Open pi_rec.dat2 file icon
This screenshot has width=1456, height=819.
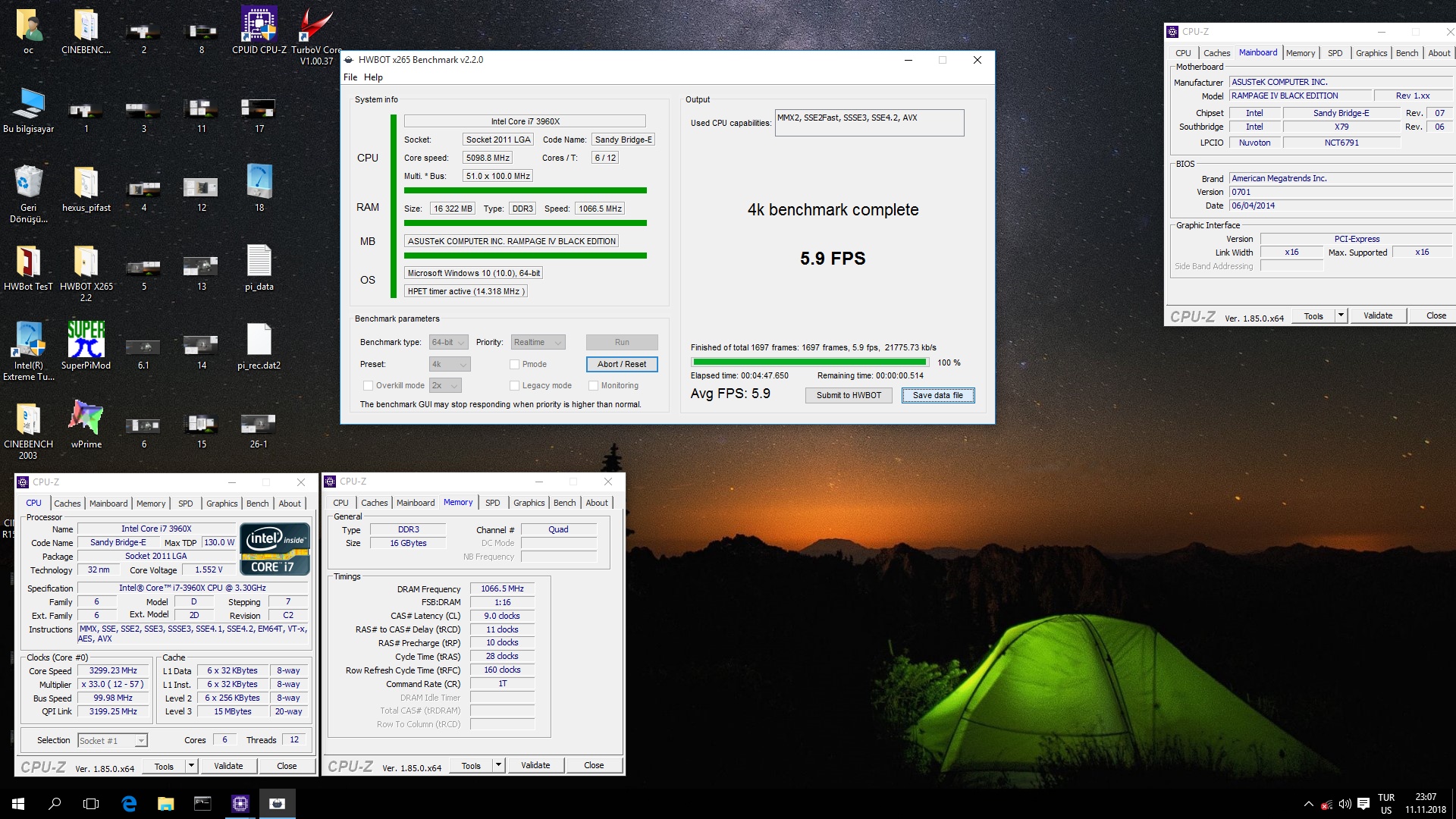pyautogui.click(x=259, y=347)
